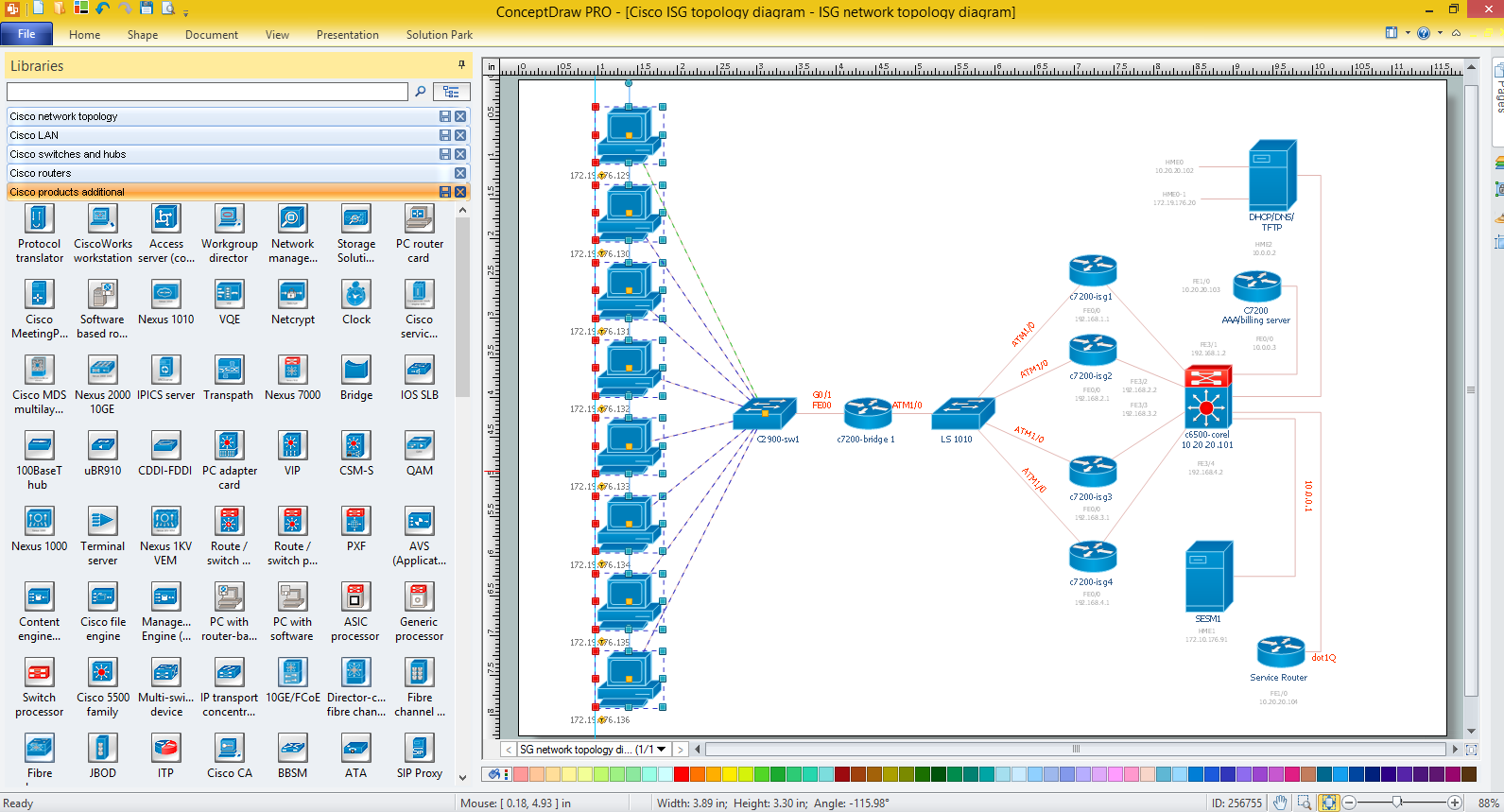Image resolution: width=1504 pixels, height=812 pixels.
Task: Open the Presentation tab
Action: 348,35
